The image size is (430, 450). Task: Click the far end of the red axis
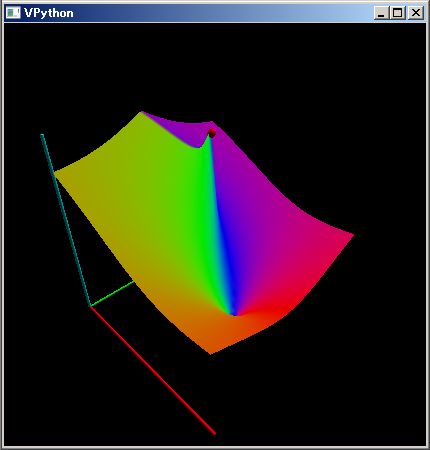coord(214,433)
